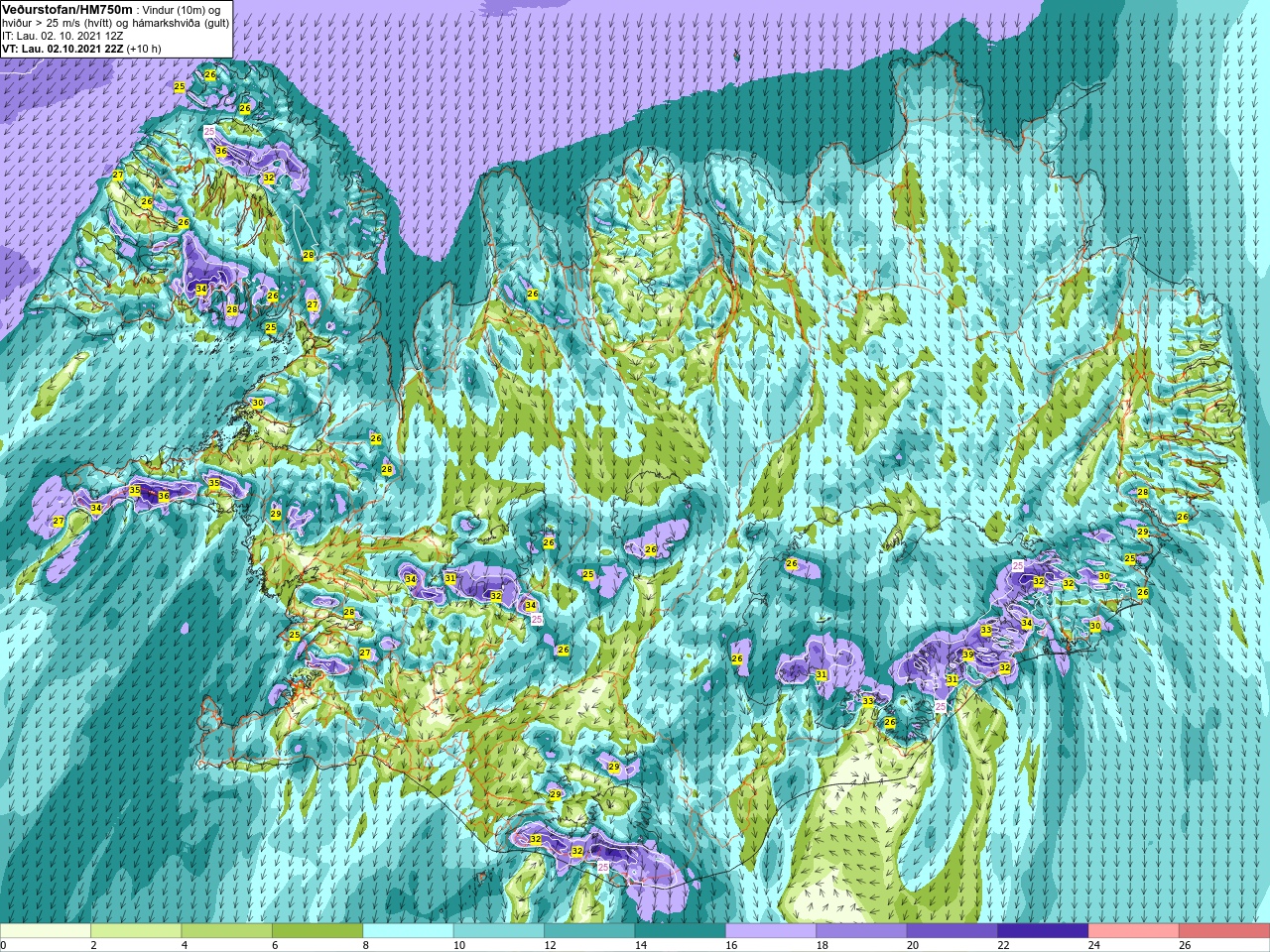Click the 'hviður > 25 m/s (hvítt)' line
Image resolution: width=1270 pixels, height=952 pixels.
pos(60,23)
